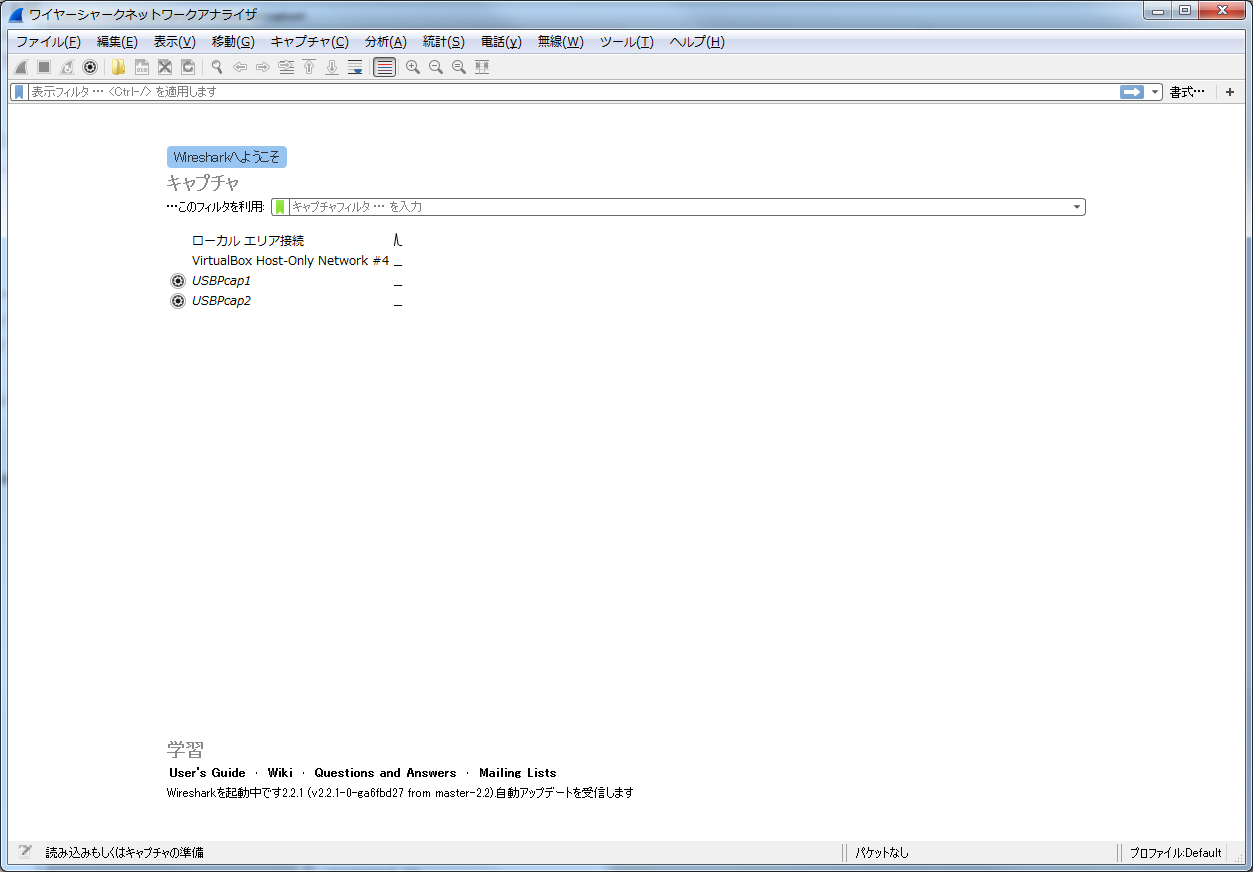Image resolution: width=1253 pixels, height=872 pixels.
Task: Zoom out the main window text
Action: pyautogui.click(x=436, y=67)
